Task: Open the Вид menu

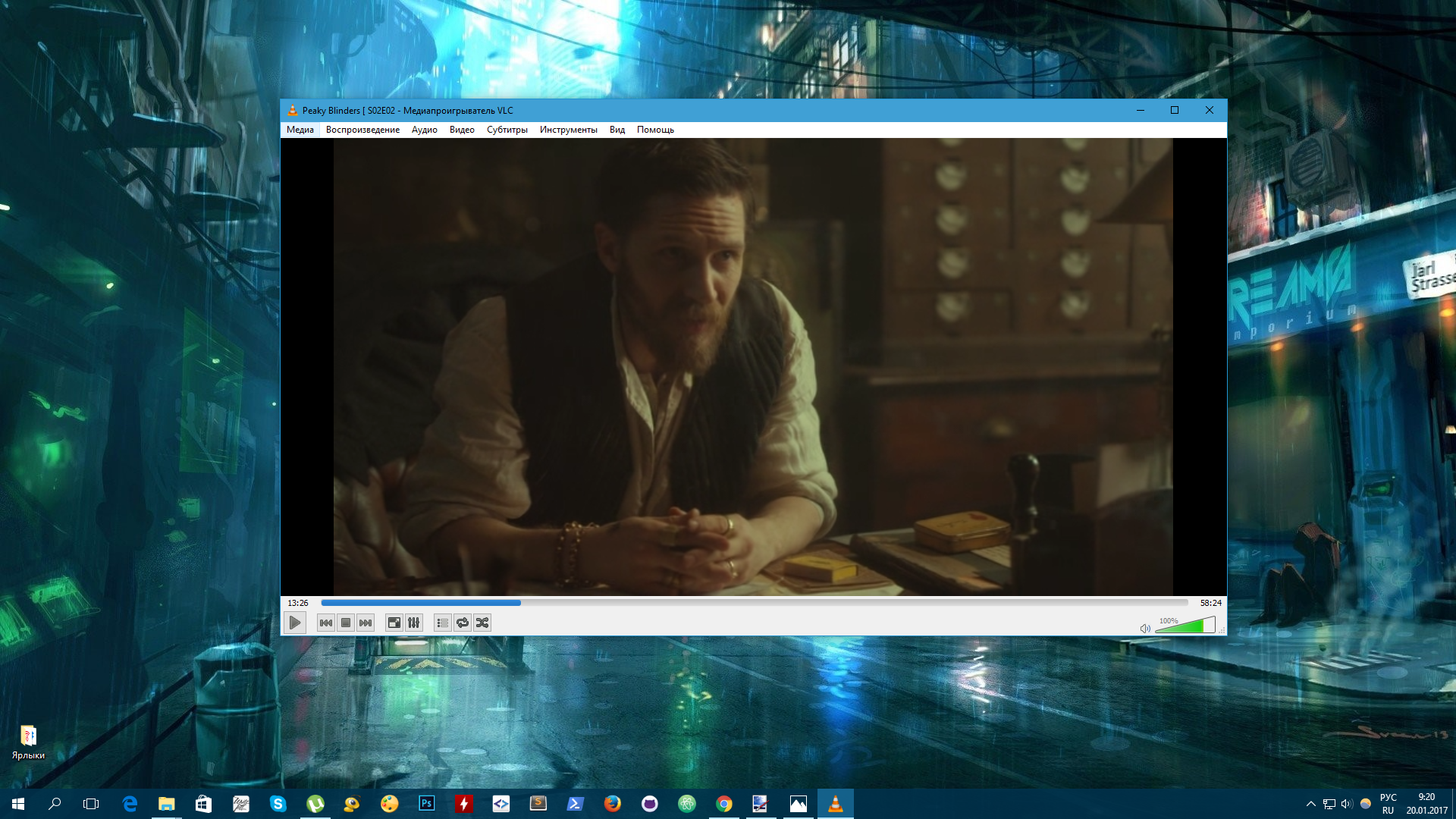Action: click(x=617, y=130)
